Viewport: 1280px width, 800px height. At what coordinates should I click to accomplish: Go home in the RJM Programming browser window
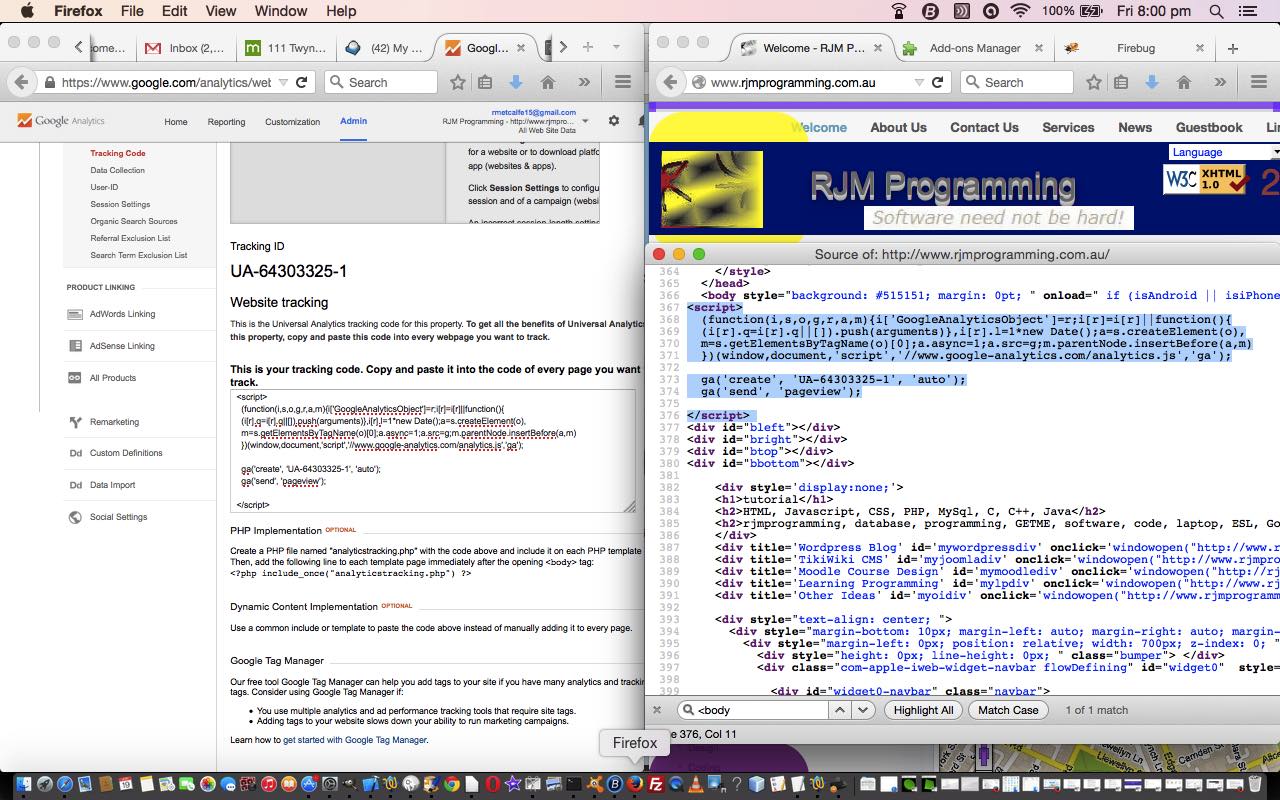(1184, 82)
